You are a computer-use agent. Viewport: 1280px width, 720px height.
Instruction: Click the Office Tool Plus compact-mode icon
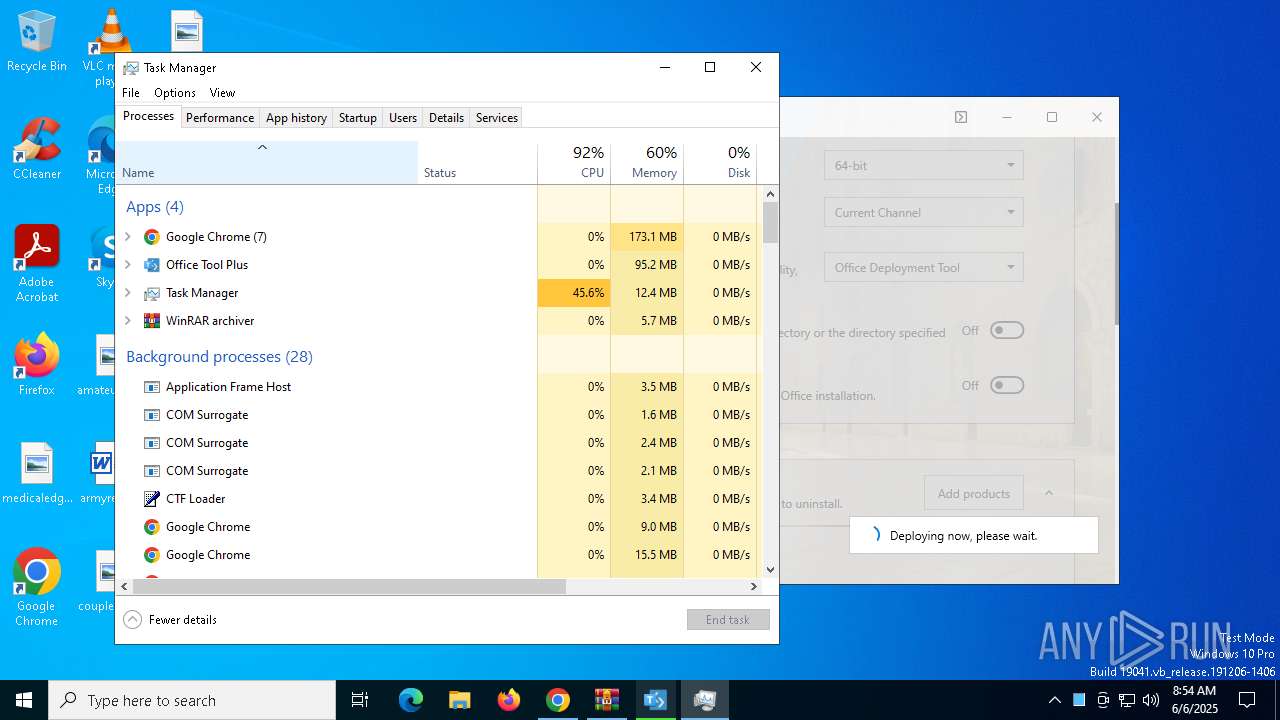pyautogui.click(x=961, y=117)
